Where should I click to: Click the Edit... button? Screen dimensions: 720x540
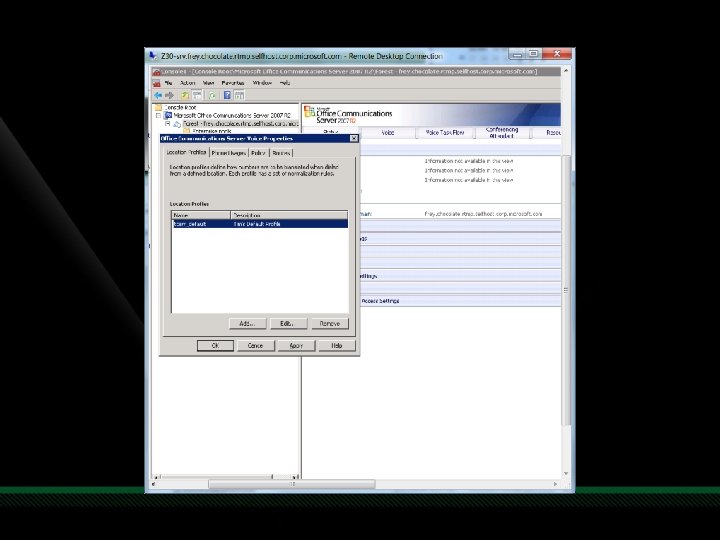288,324
